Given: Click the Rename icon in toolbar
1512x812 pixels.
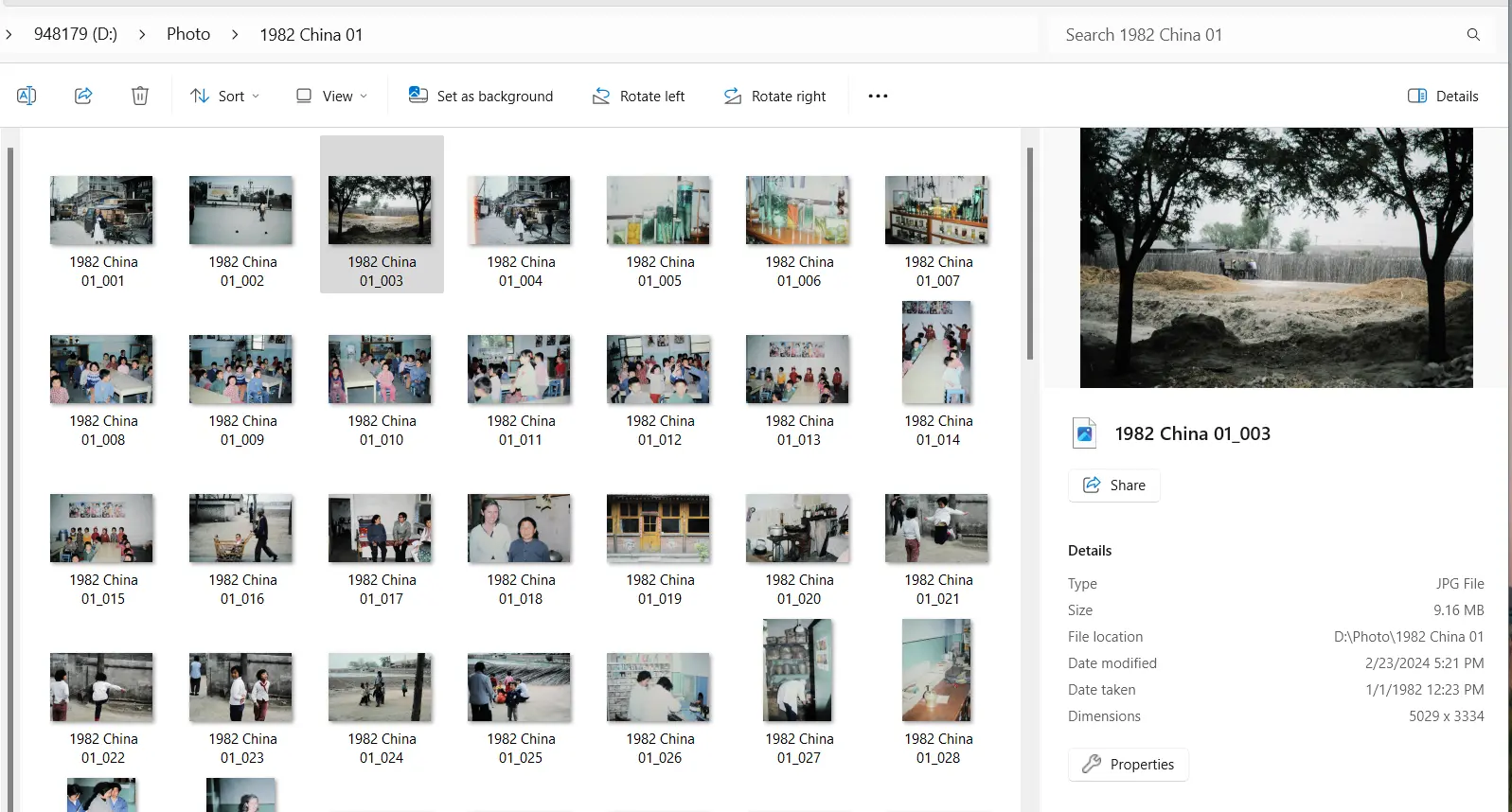Looking at the screenshot, I should [27, 96].
